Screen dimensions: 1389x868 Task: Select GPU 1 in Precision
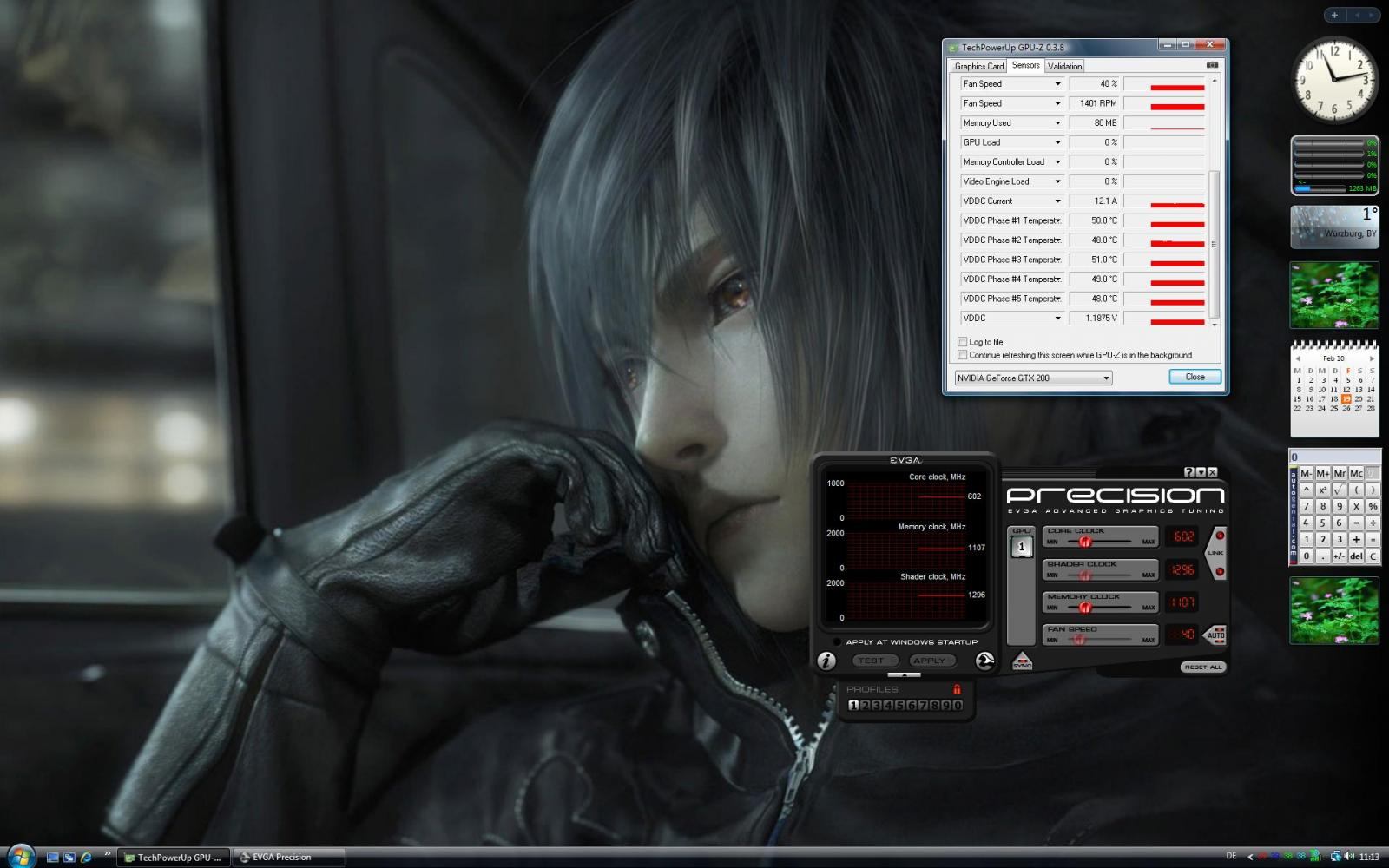[1022, 547]
